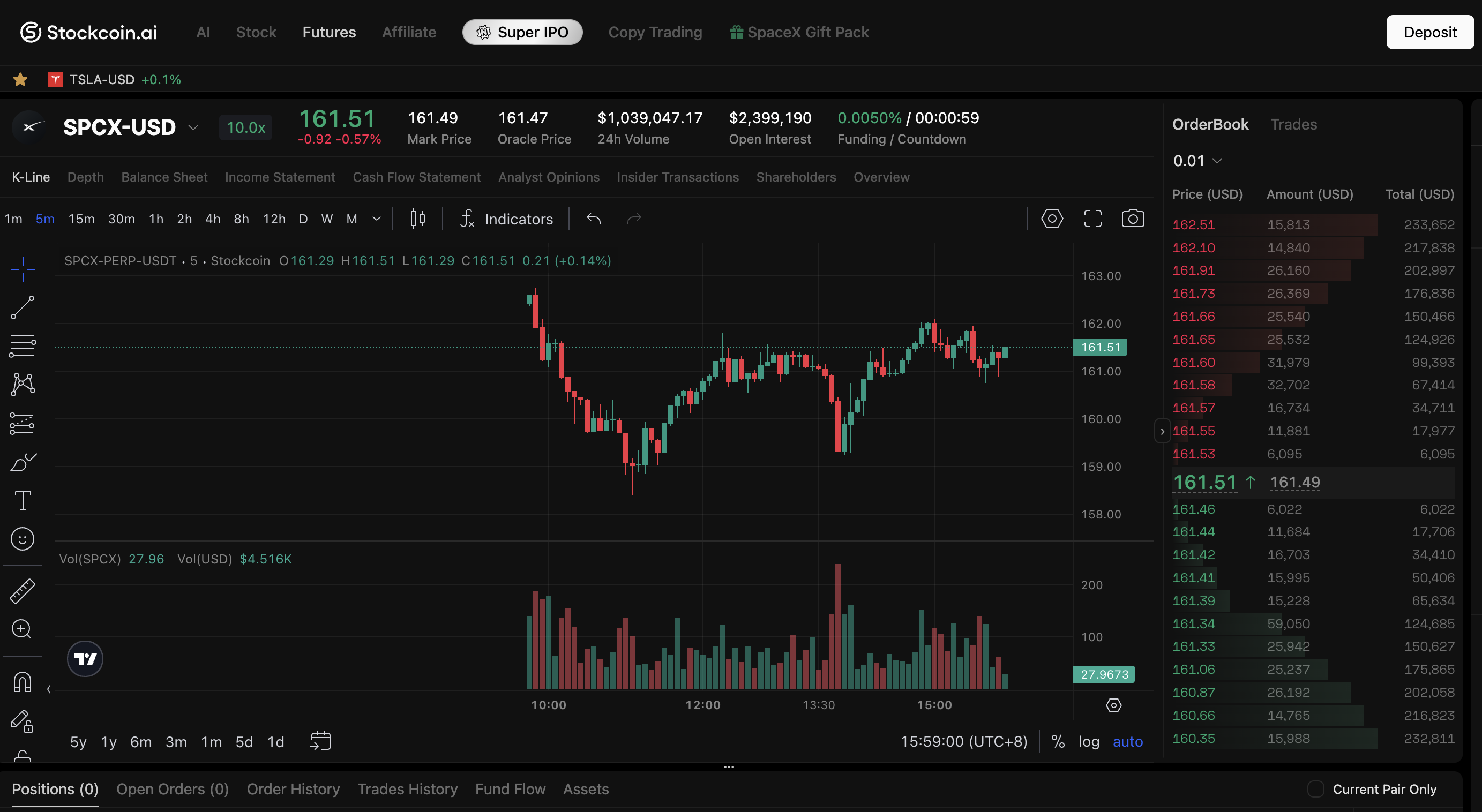Select the 1h chart interval
This screenshot has width=1482, height=812.
156,219
